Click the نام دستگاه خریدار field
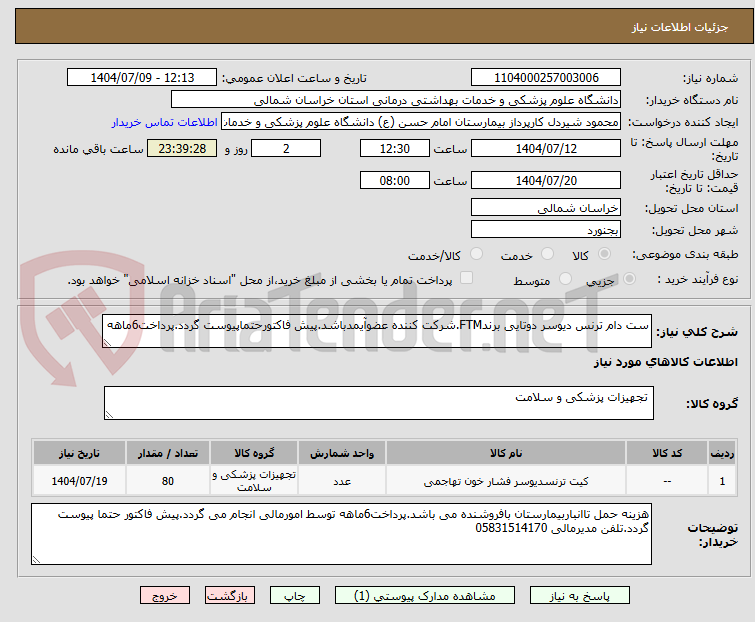The width and height of the screenshot is (755, 622). click(x=396, y=100)
